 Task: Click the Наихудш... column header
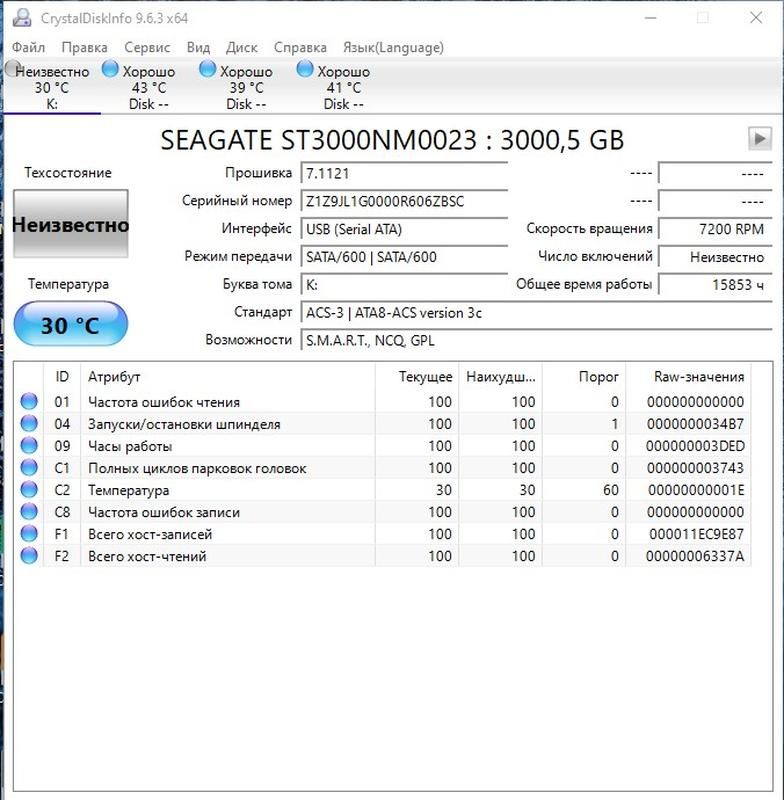(500, 377)
